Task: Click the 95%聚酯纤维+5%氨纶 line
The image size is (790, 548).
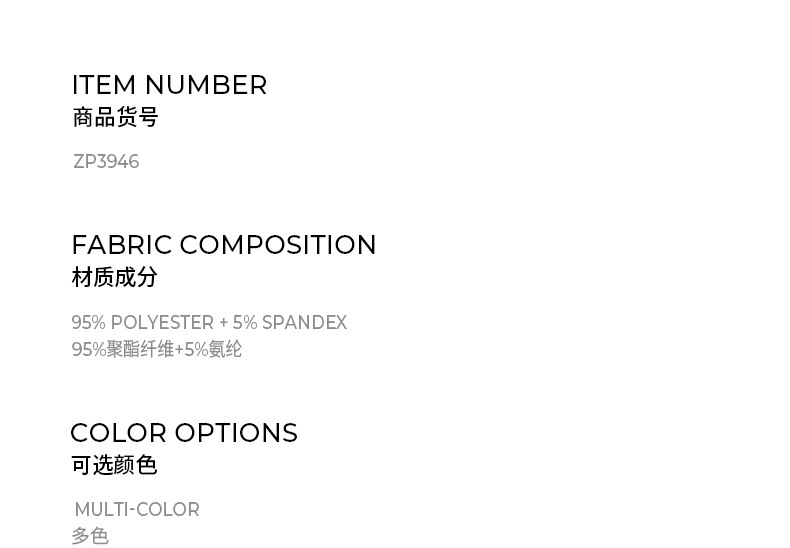Action: coord(157,349)
